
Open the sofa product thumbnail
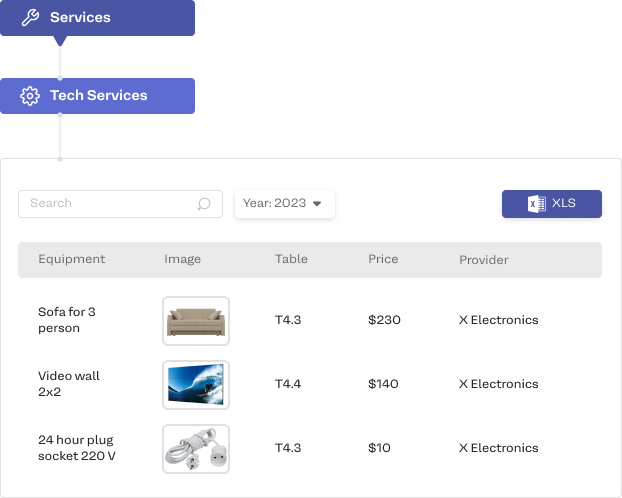click(196, 321)
